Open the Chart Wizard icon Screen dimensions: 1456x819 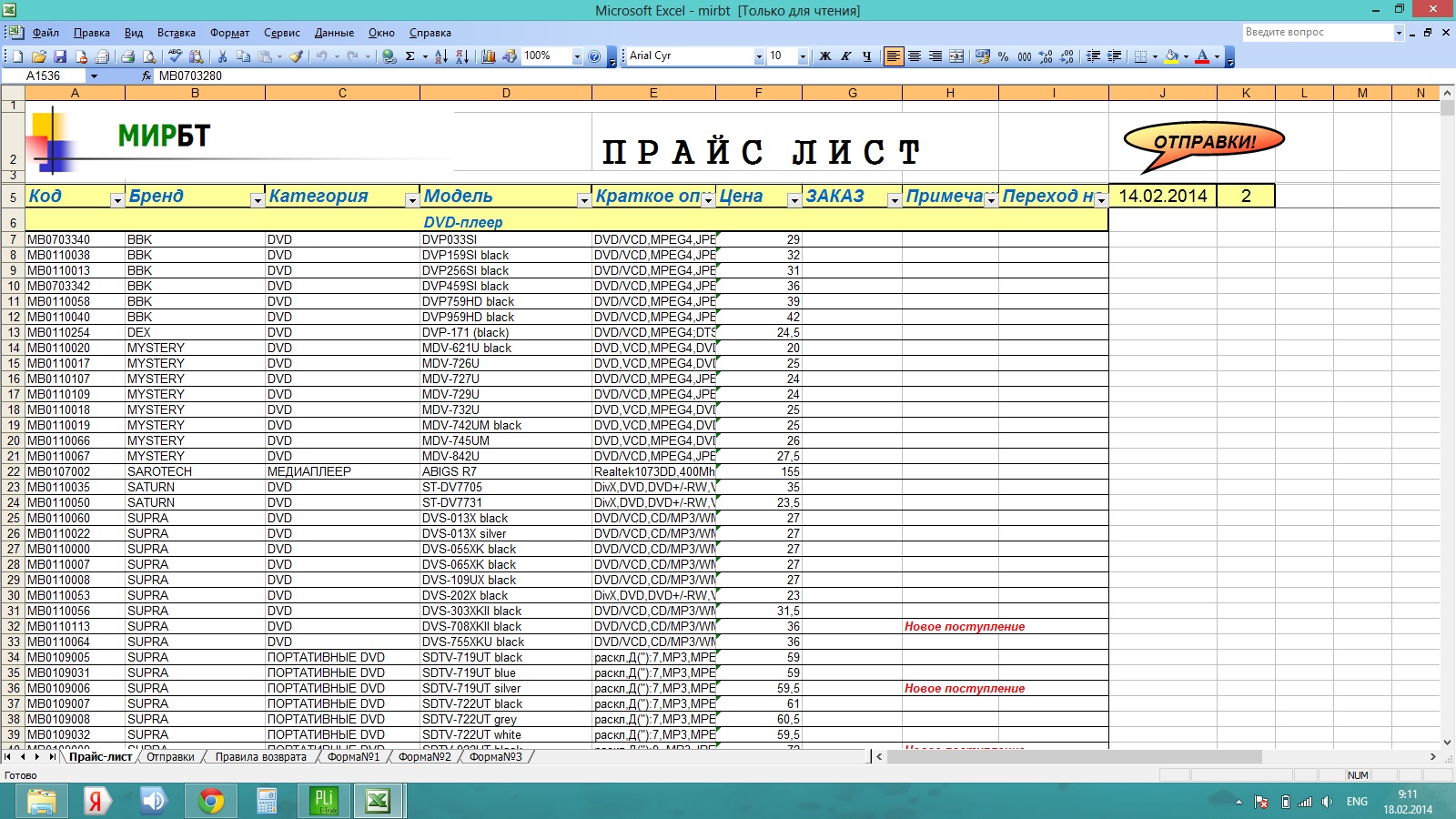pyautogui.click(x=488, y=56)
